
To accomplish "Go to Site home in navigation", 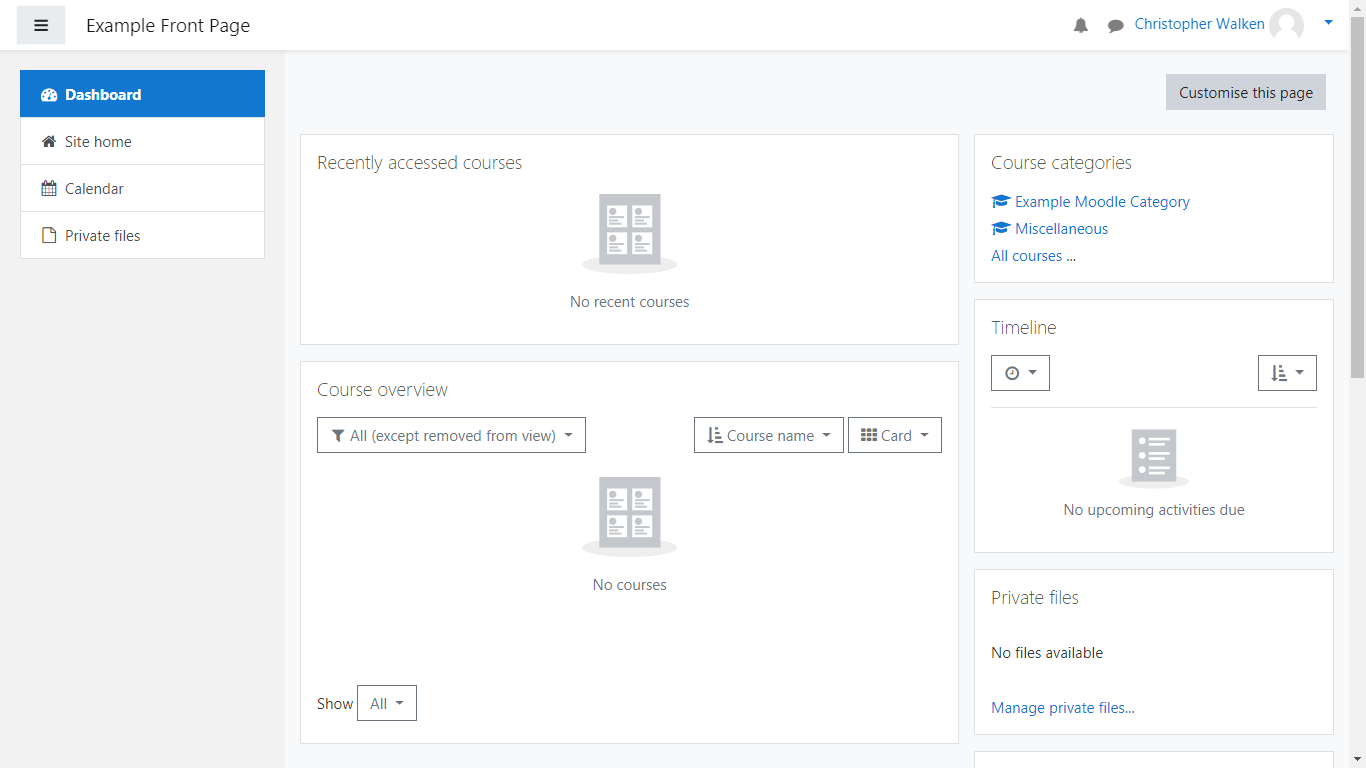I will (x=98, y=142).
